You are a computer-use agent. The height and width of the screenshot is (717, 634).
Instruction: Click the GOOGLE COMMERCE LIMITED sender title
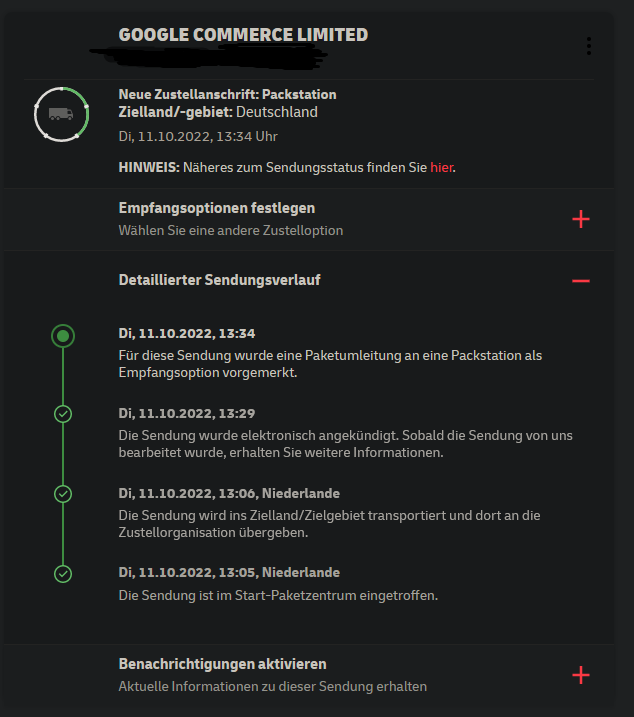coord(243,35)
